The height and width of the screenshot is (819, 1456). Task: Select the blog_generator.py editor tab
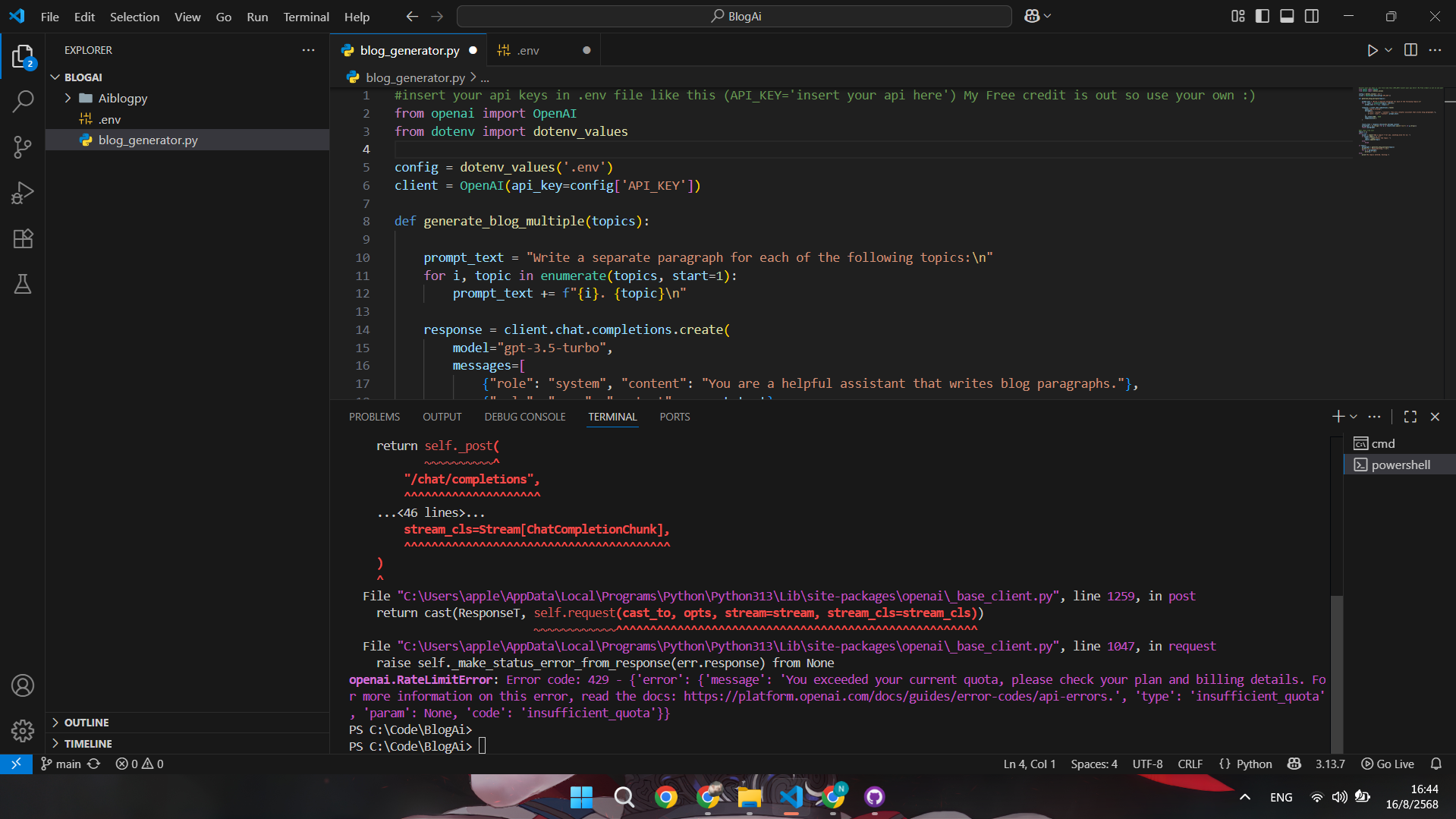click(409, 50)
